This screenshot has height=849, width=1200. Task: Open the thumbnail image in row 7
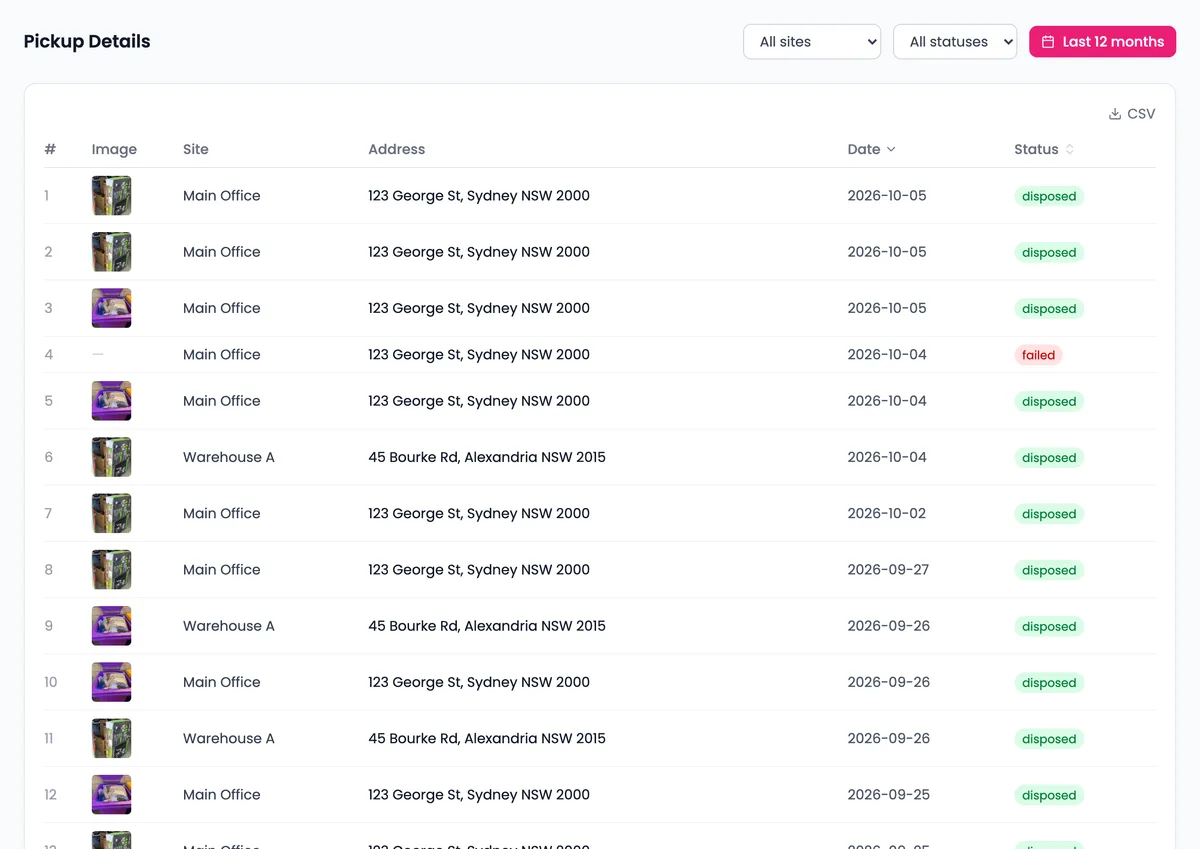111,513
